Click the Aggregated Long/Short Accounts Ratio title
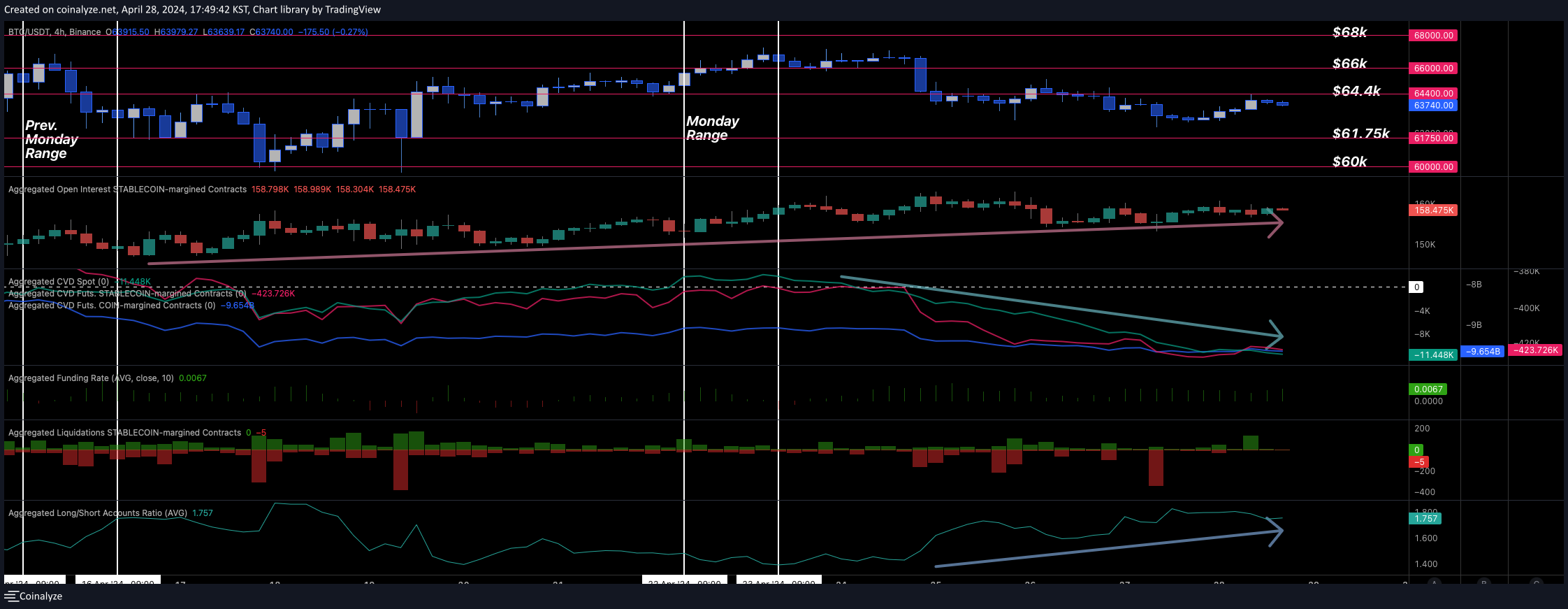This screenshot has height=609, width=1568. [98, 513]
